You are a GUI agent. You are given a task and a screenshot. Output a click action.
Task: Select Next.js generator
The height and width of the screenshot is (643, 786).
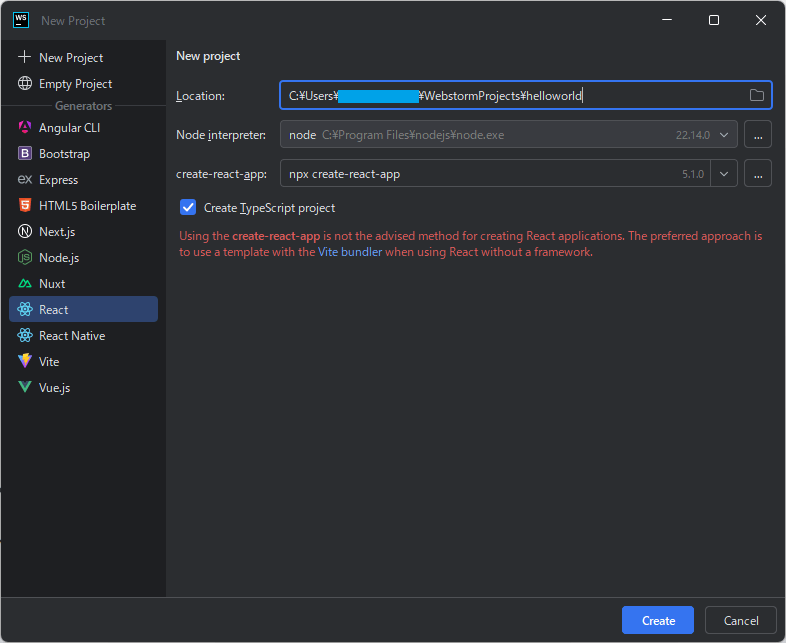[x=83, y=232]
